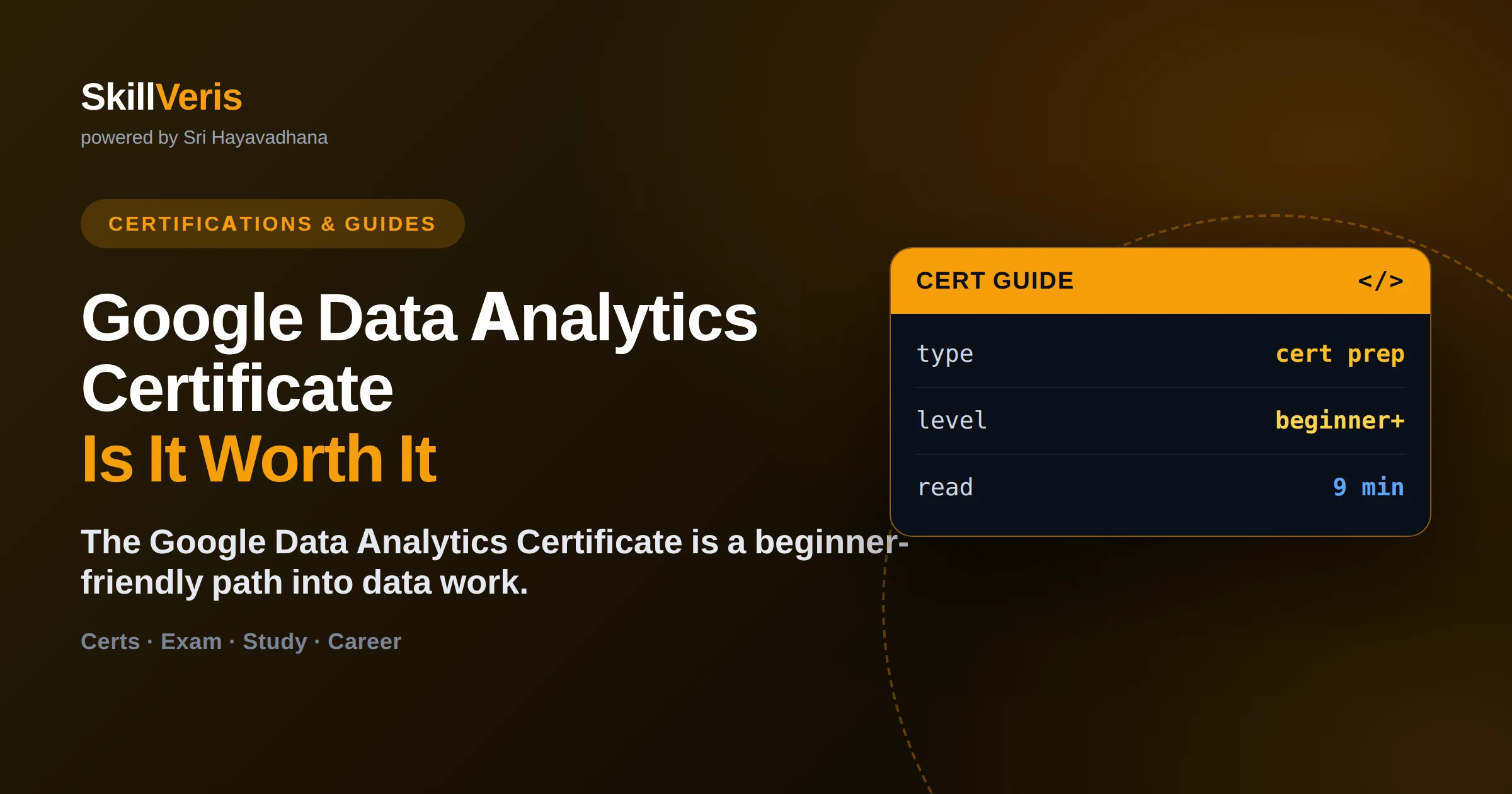This screenshot has height=794, width=1512.
Task: Click the SkillVeris logo
Action: click(x=161, y=97)
